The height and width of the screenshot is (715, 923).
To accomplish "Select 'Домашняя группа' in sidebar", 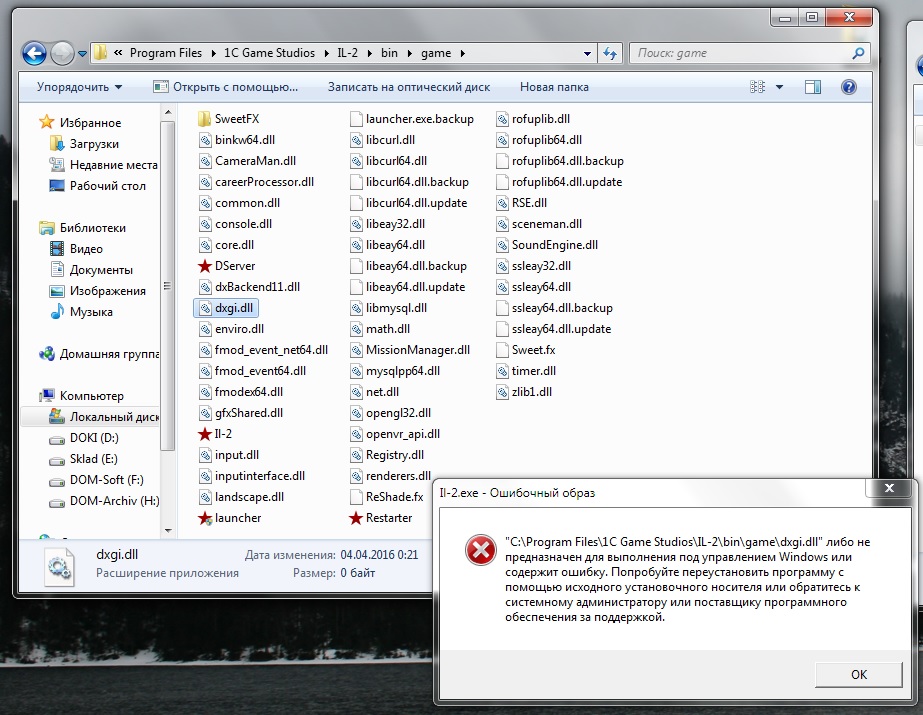I will tap(109, 354).
